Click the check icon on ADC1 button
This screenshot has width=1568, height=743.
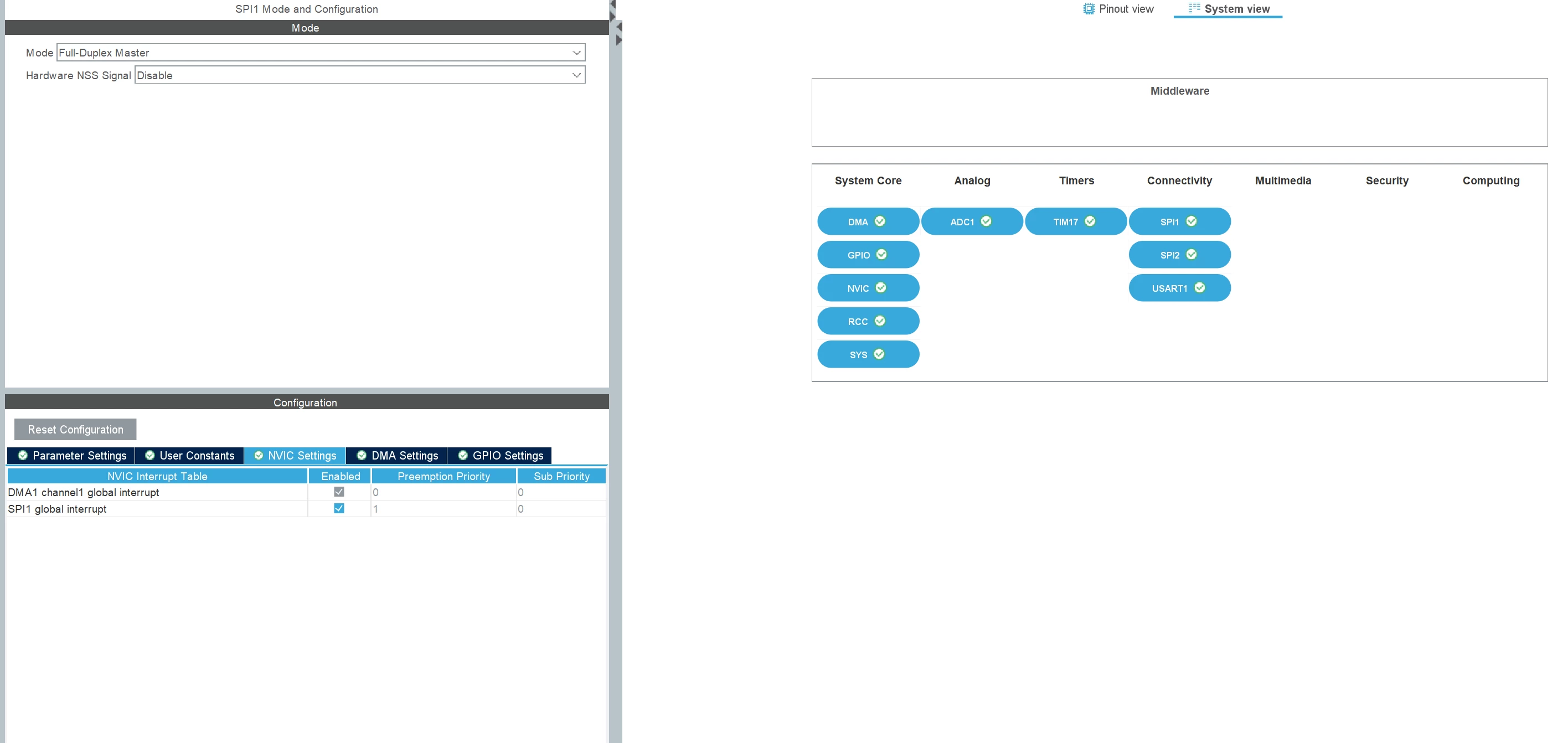pyautogui.click(x=986, y=221)
